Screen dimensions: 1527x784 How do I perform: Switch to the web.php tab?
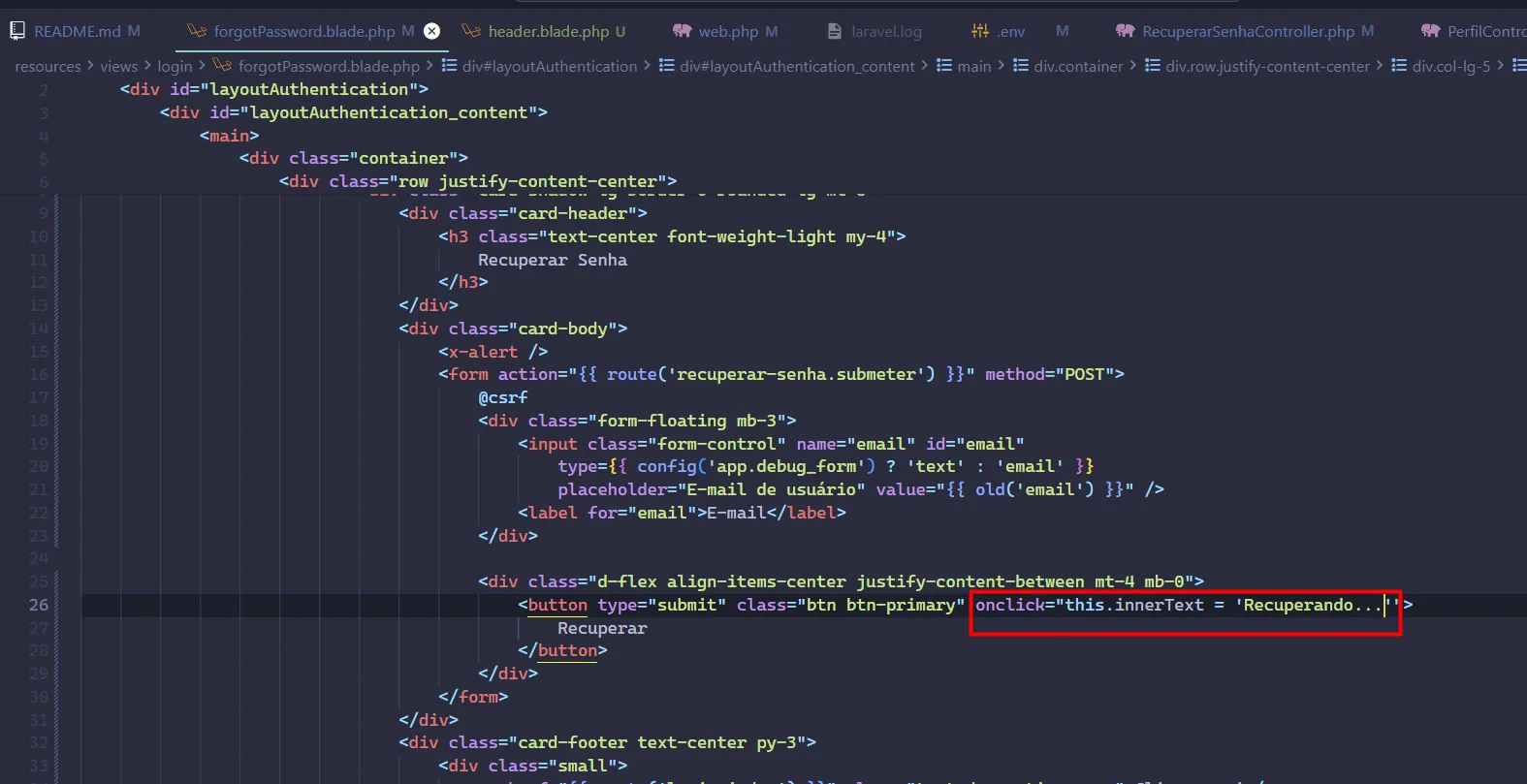click(728, 31)
